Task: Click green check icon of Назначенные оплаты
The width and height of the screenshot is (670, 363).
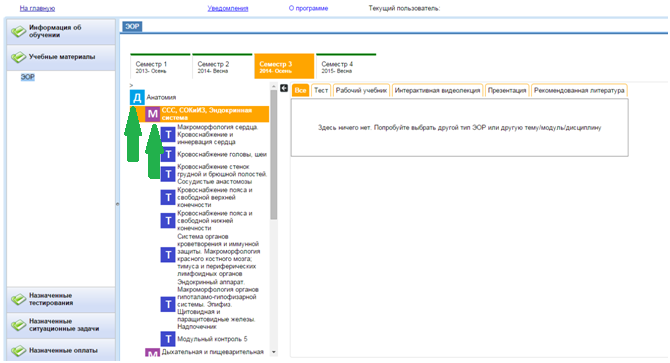Action: (x=18, y=351)
